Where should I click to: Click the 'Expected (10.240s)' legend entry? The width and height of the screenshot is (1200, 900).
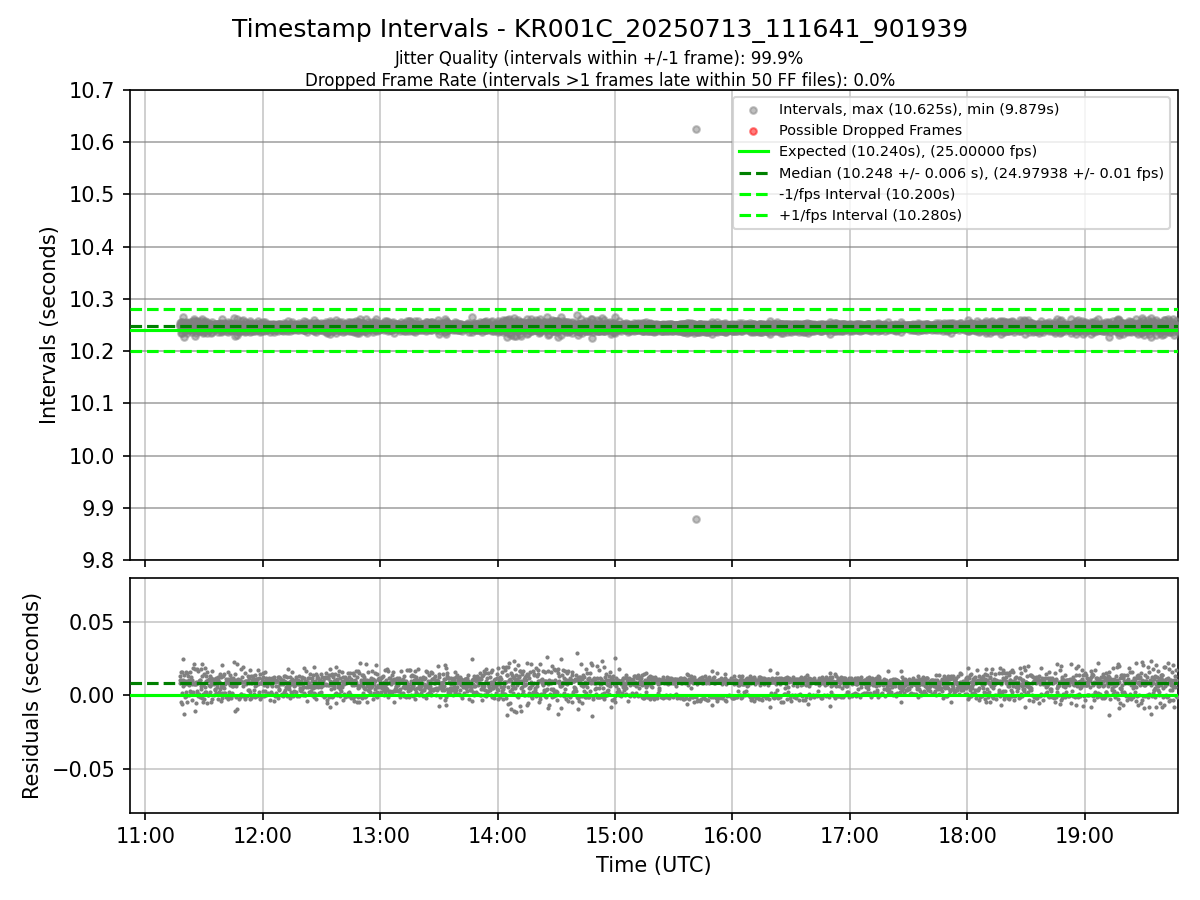[908, 151]
